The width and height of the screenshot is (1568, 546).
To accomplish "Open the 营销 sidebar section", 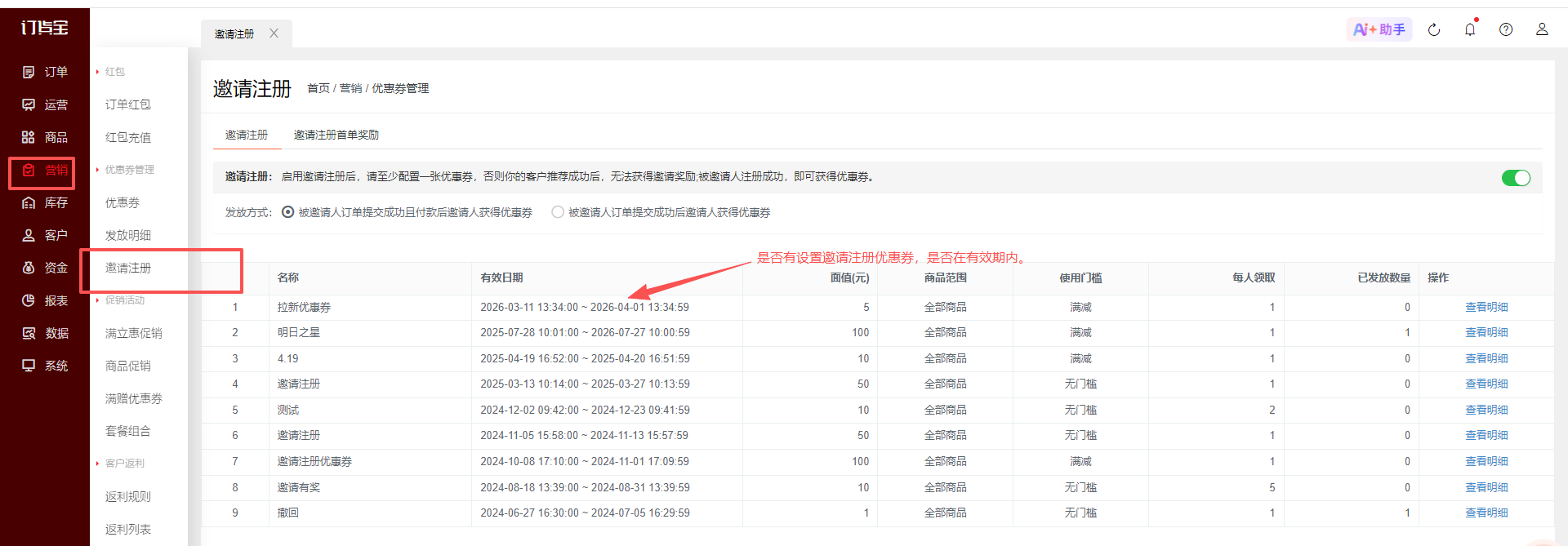I will click(x=45, y=170).
